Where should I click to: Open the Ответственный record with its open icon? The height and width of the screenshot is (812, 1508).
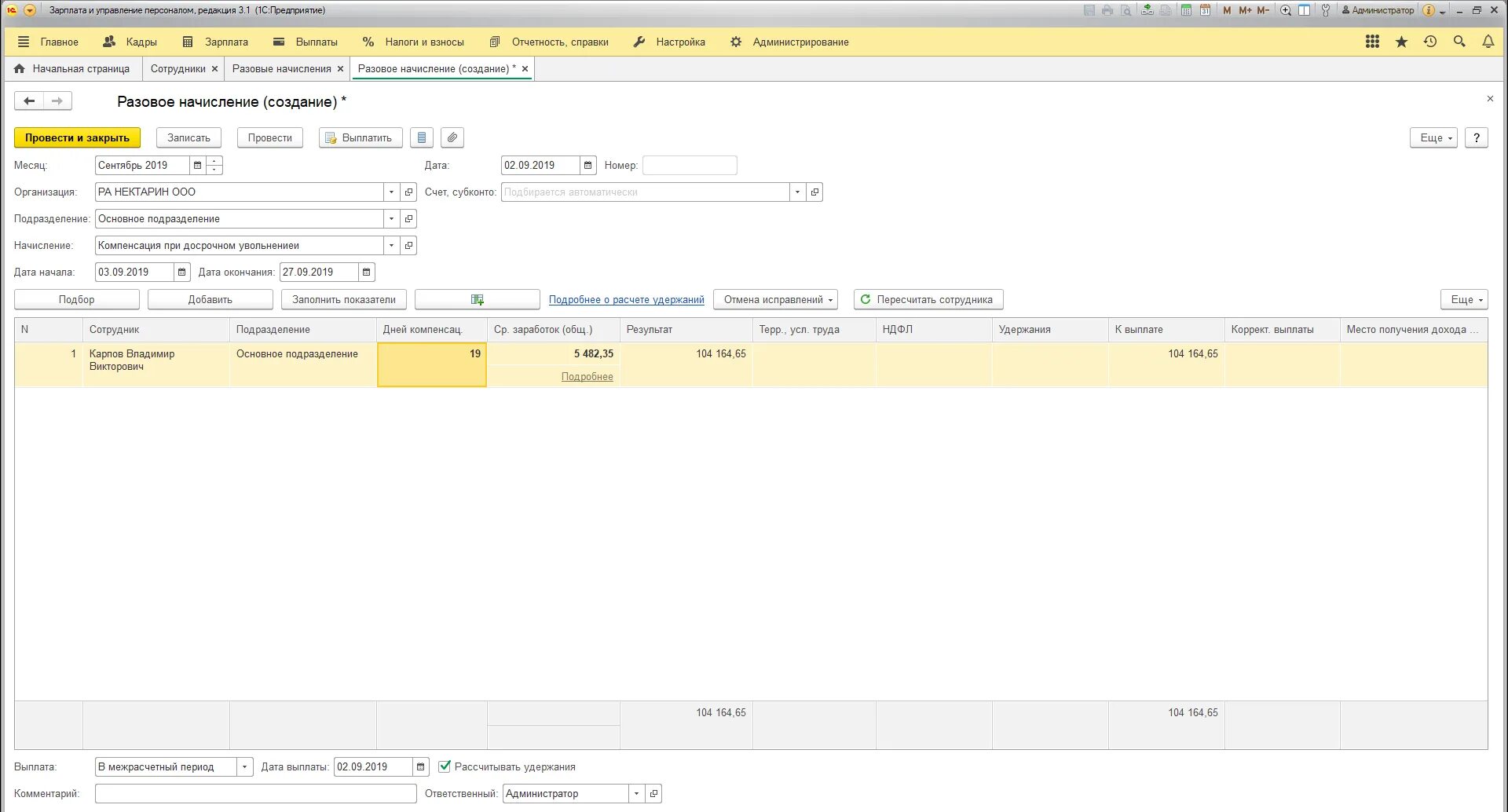click(x=653, y=793)
